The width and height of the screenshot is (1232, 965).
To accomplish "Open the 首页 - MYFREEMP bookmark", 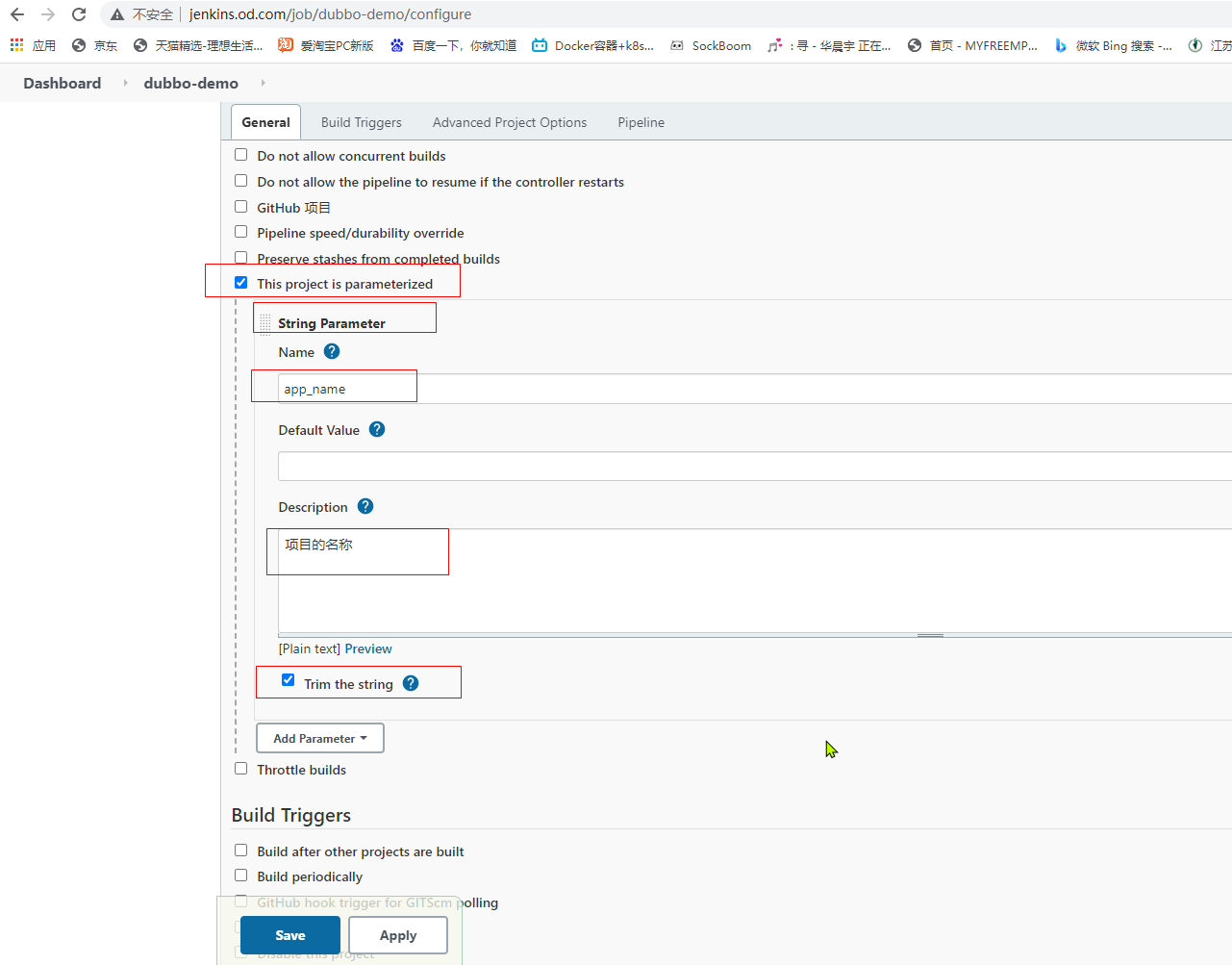I will pyautogui.click(x=972, y=45).
